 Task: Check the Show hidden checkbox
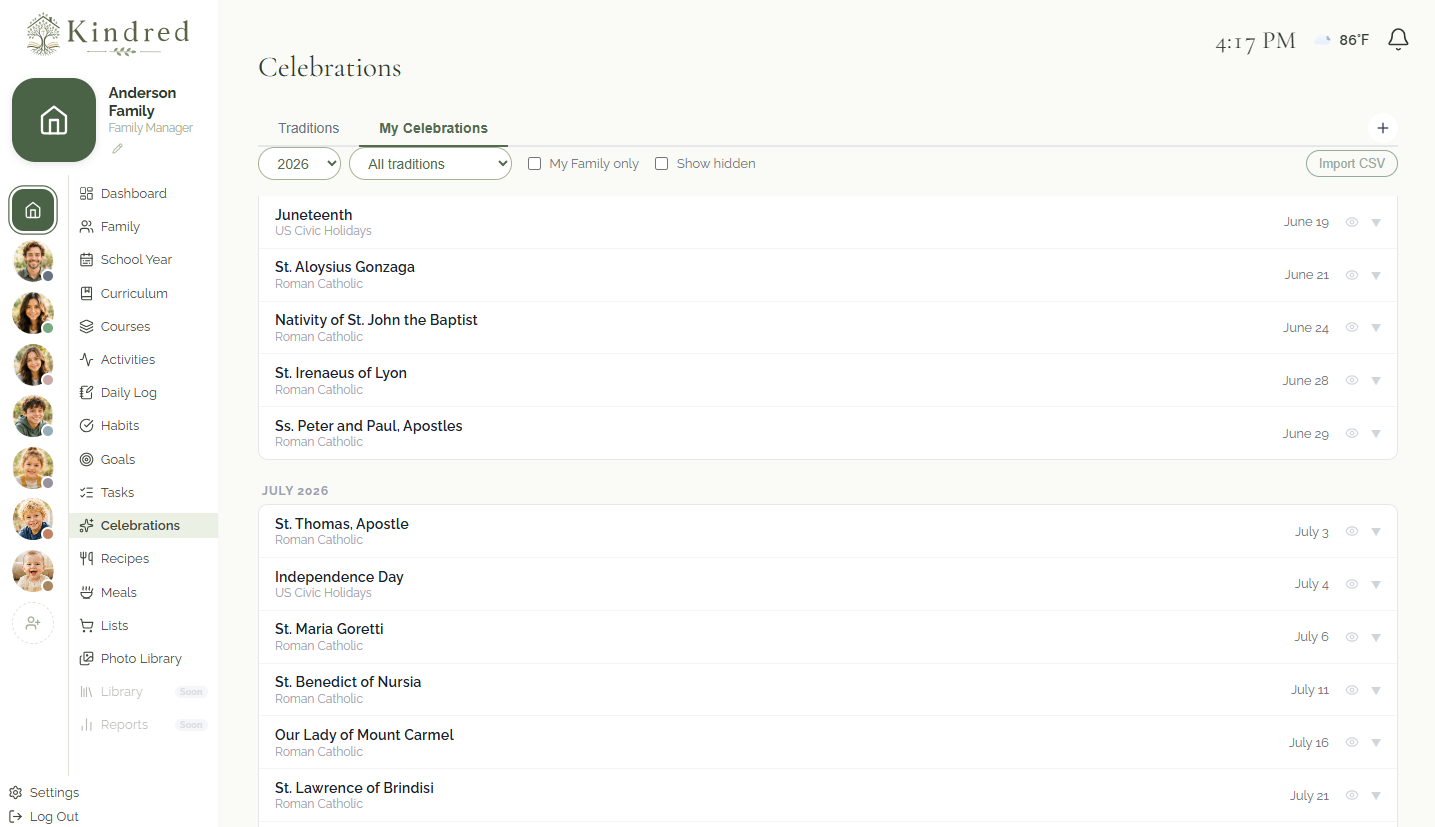pos(661,163)
